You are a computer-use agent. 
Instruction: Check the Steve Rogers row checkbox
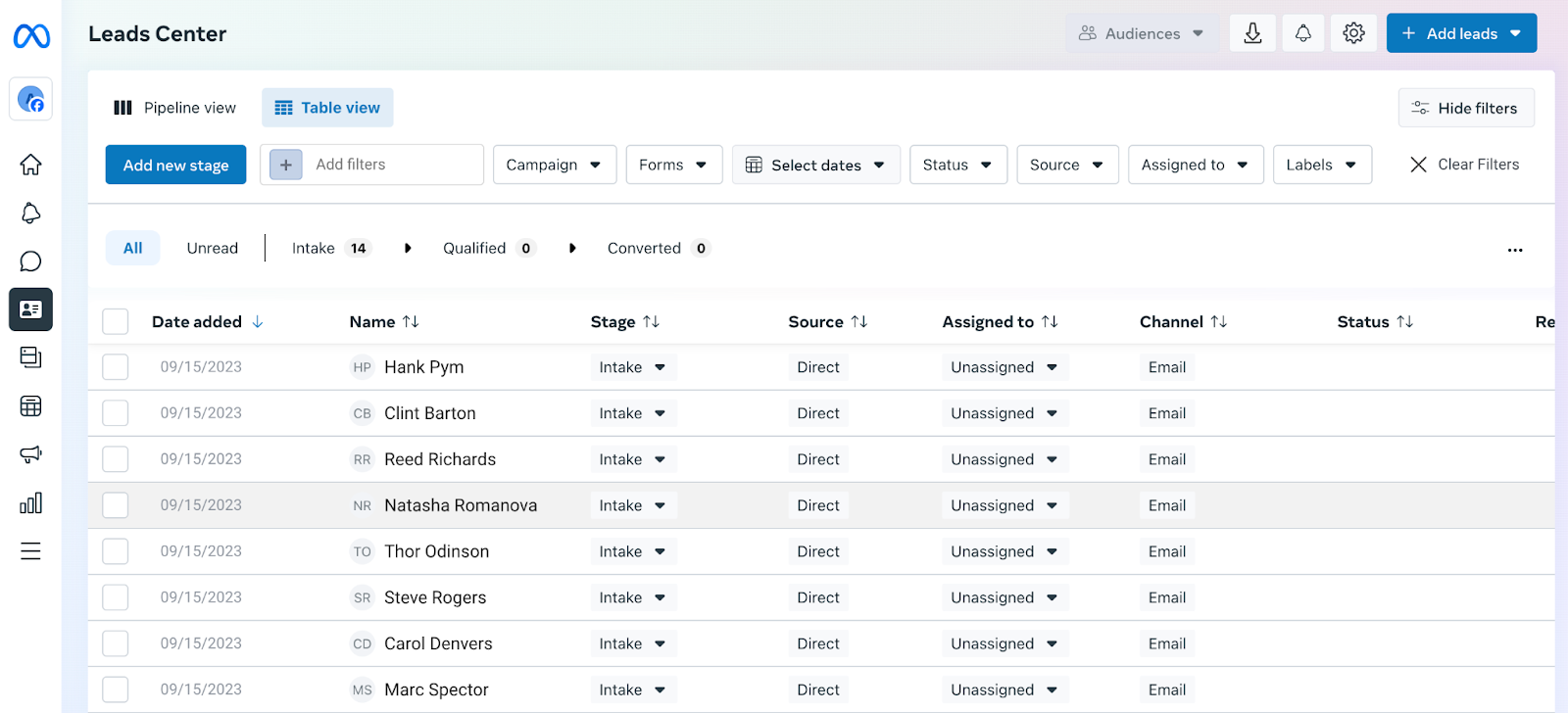point(116,597)
